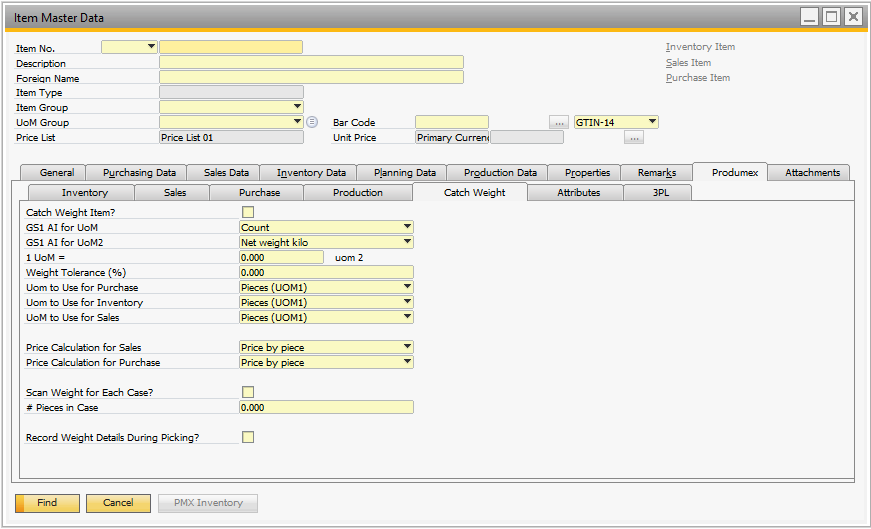Maximize the Item Master Data window
Viewport: 871px width, 529px height.
[831, 17]
